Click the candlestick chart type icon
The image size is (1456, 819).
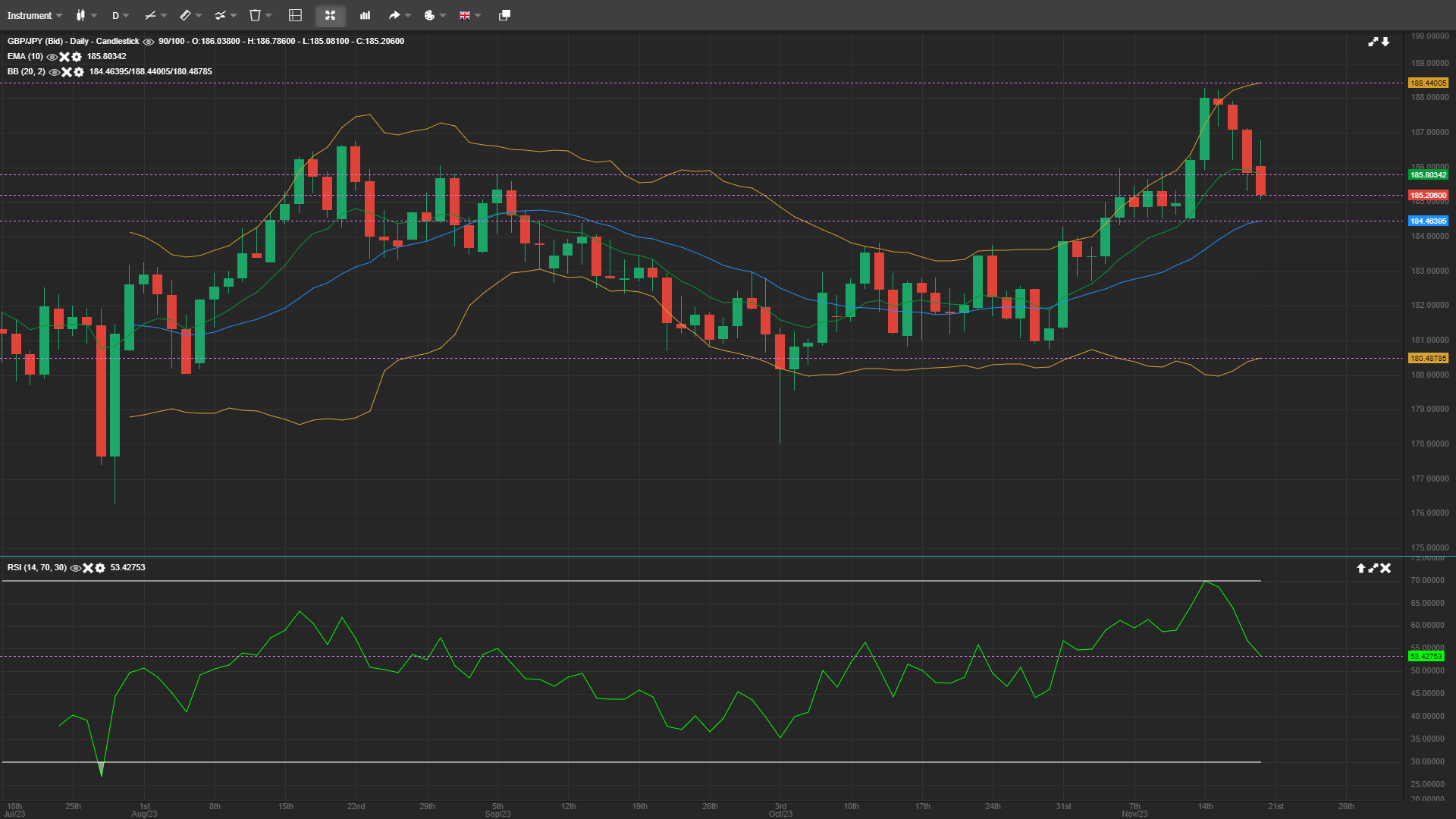80,15
